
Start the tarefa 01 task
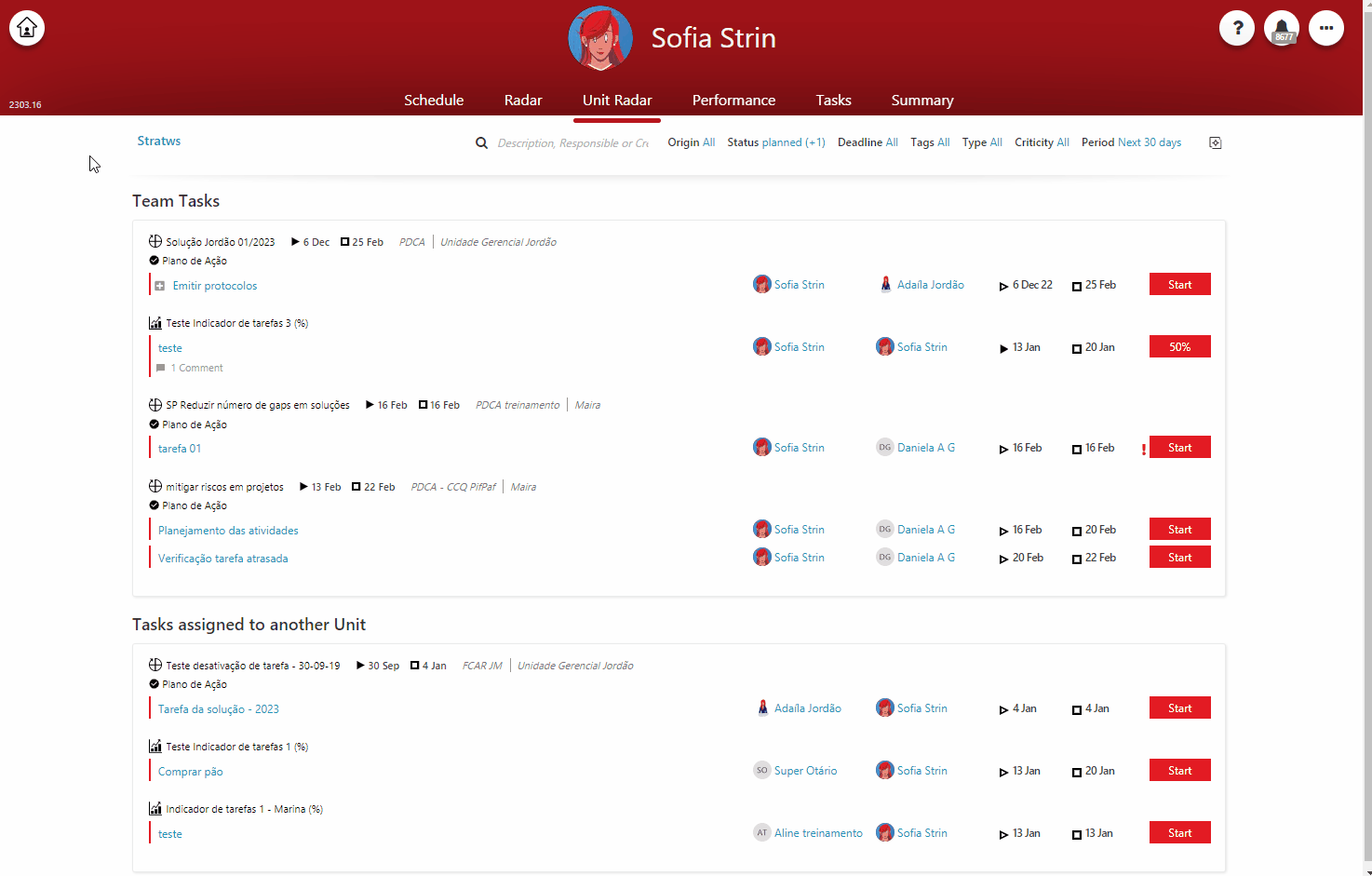click(1180, 448)
